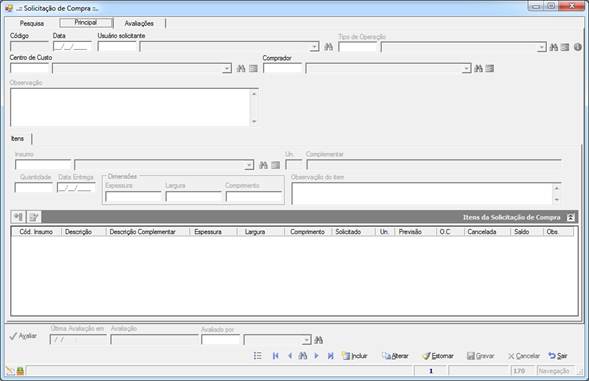Click Saldo column header
Screen dimensions: 589x381
[527, 232]
